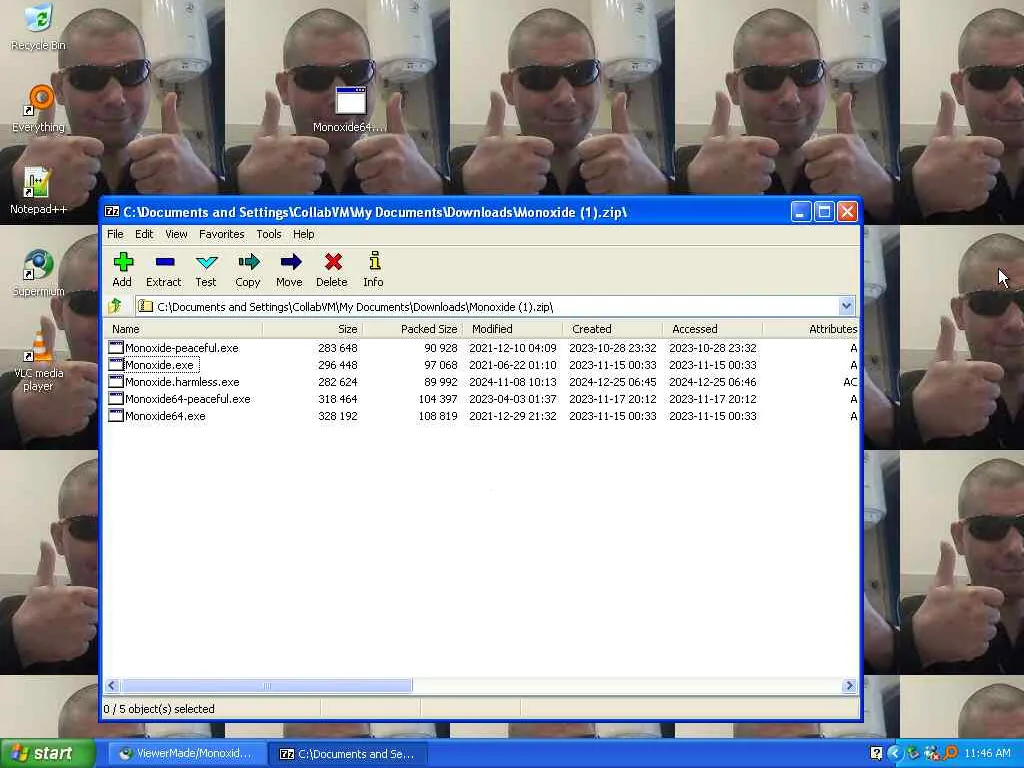Image resolution: width=1024 pixels, height=768 pixels.
Task: Open the File menu
Action: point(115,234)
